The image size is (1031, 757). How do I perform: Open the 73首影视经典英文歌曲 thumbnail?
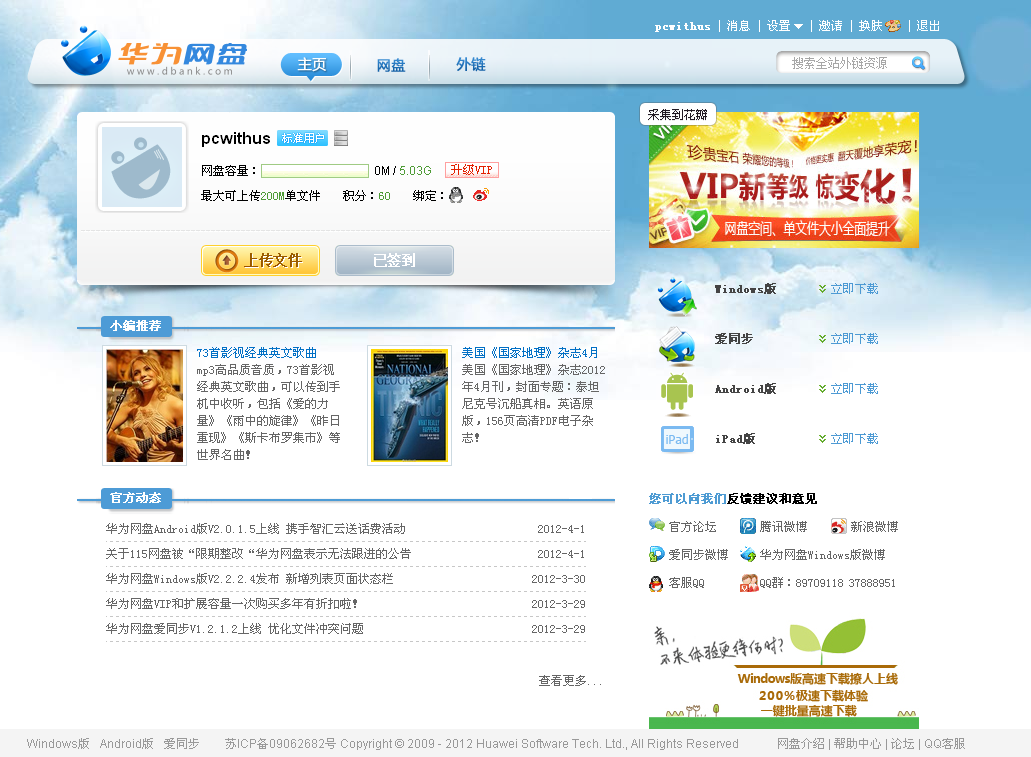coord(145,405)
